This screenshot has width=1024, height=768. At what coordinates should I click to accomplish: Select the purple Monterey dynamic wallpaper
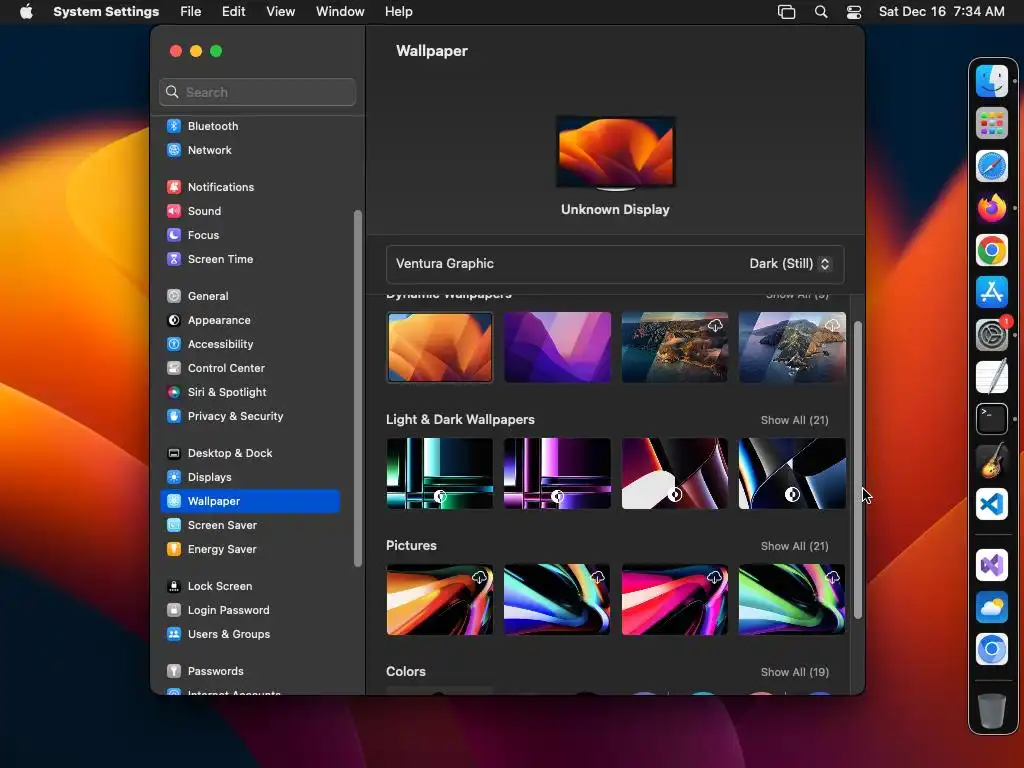click(557, 347)
